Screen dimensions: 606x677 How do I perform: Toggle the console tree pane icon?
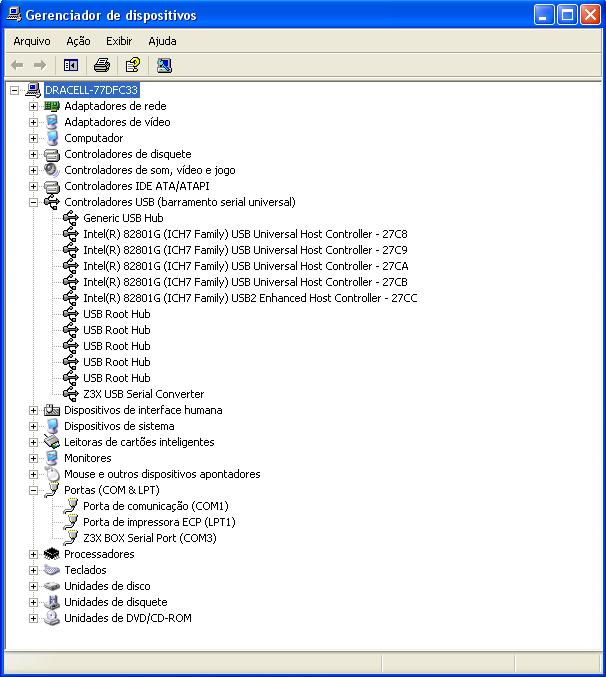[x=71, y=65]
